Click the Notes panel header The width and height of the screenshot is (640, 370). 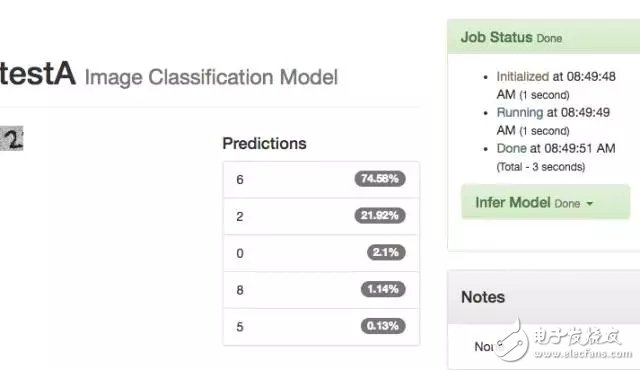[544, 297]
